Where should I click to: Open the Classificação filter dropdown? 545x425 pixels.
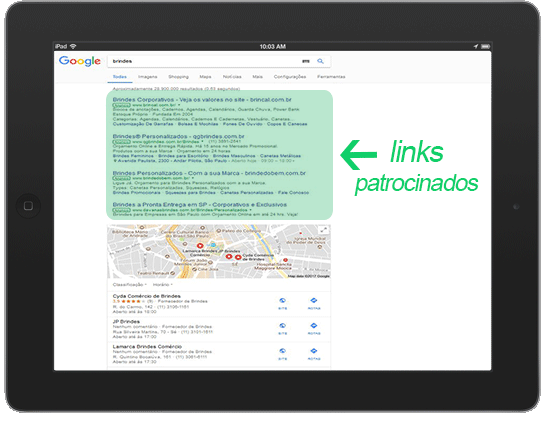click(129, 285)
